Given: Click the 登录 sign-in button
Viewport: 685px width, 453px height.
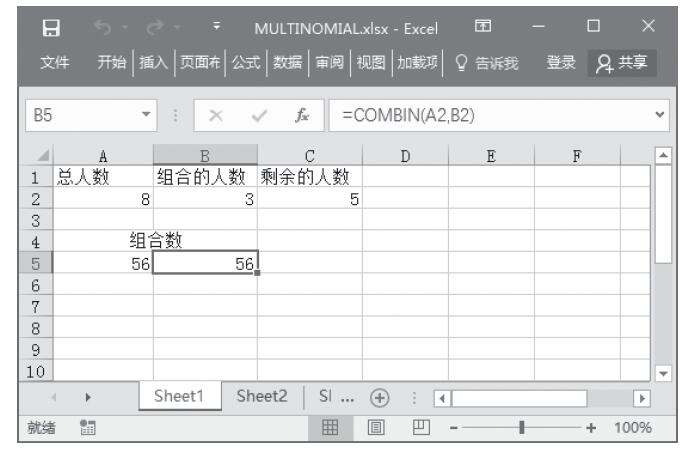Looking at the screenshot, I should coord(562,64).
